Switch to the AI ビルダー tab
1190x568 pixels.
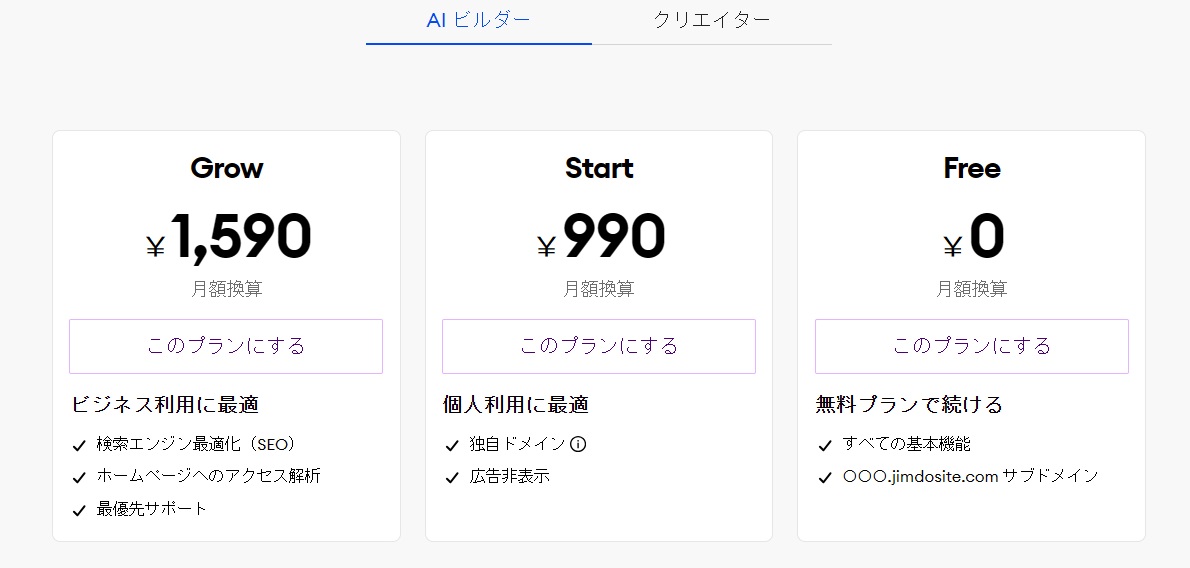coord(478,20)
